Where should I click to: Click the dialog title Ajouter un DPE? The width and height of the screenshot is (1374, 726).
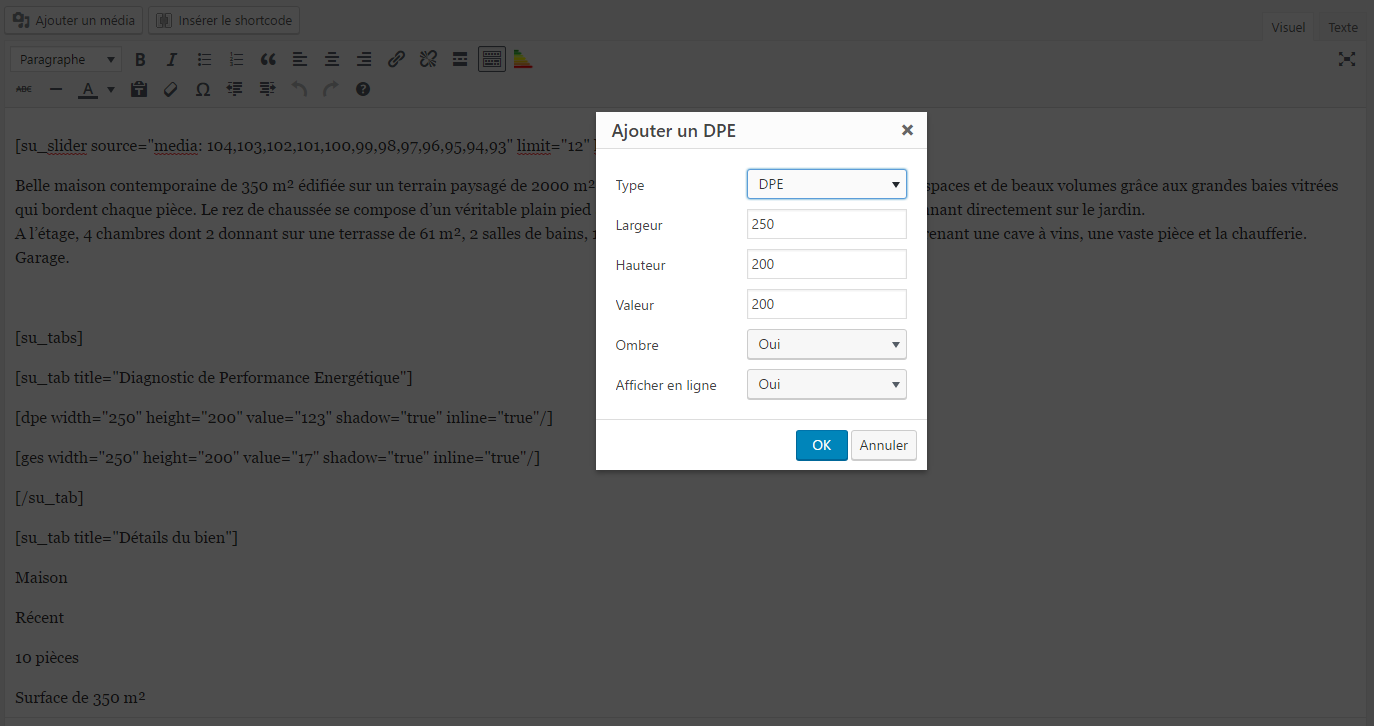[674, 131]
